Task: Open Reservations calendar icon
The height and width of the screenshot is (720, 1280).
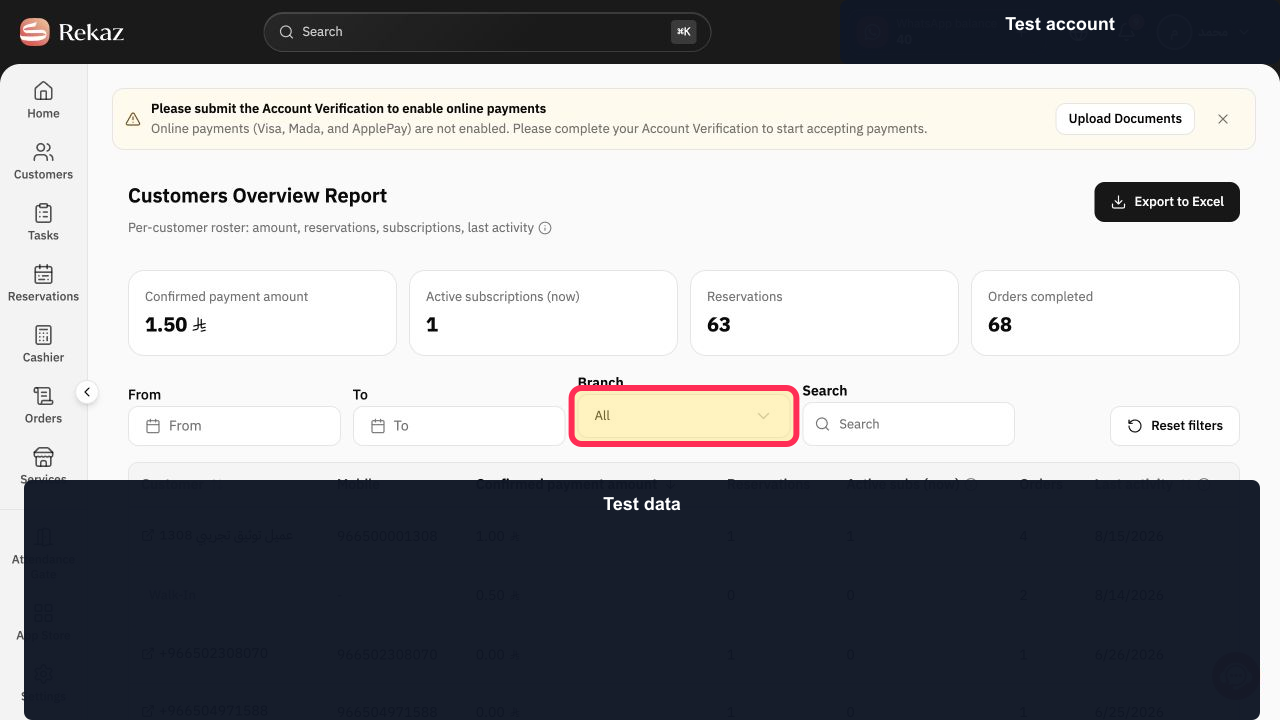Action: click(x=43, y=274)
